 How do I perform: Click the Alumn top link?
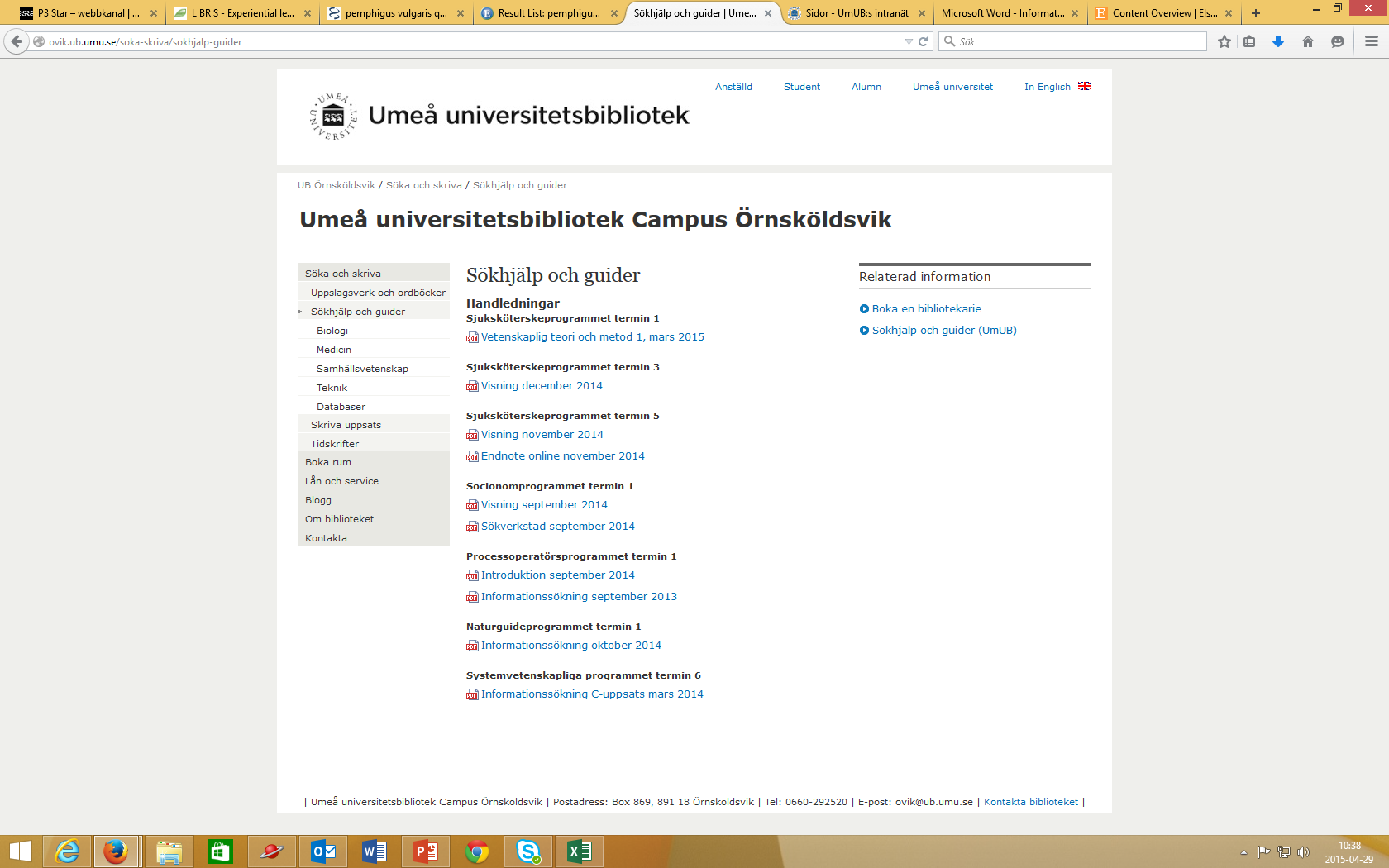(866, 87)
